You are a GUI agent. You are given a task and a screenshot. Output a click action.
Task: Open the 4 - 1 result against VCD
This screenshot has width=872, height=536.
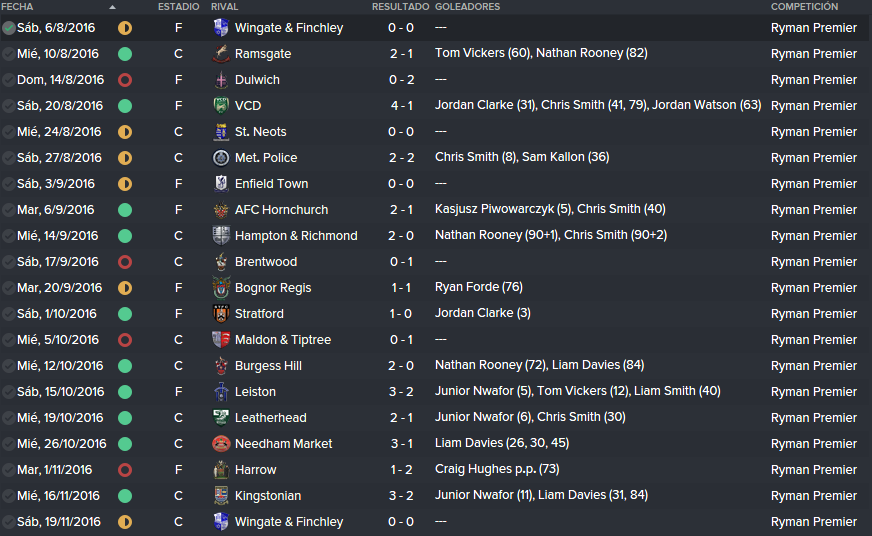(x=401, y=106)
